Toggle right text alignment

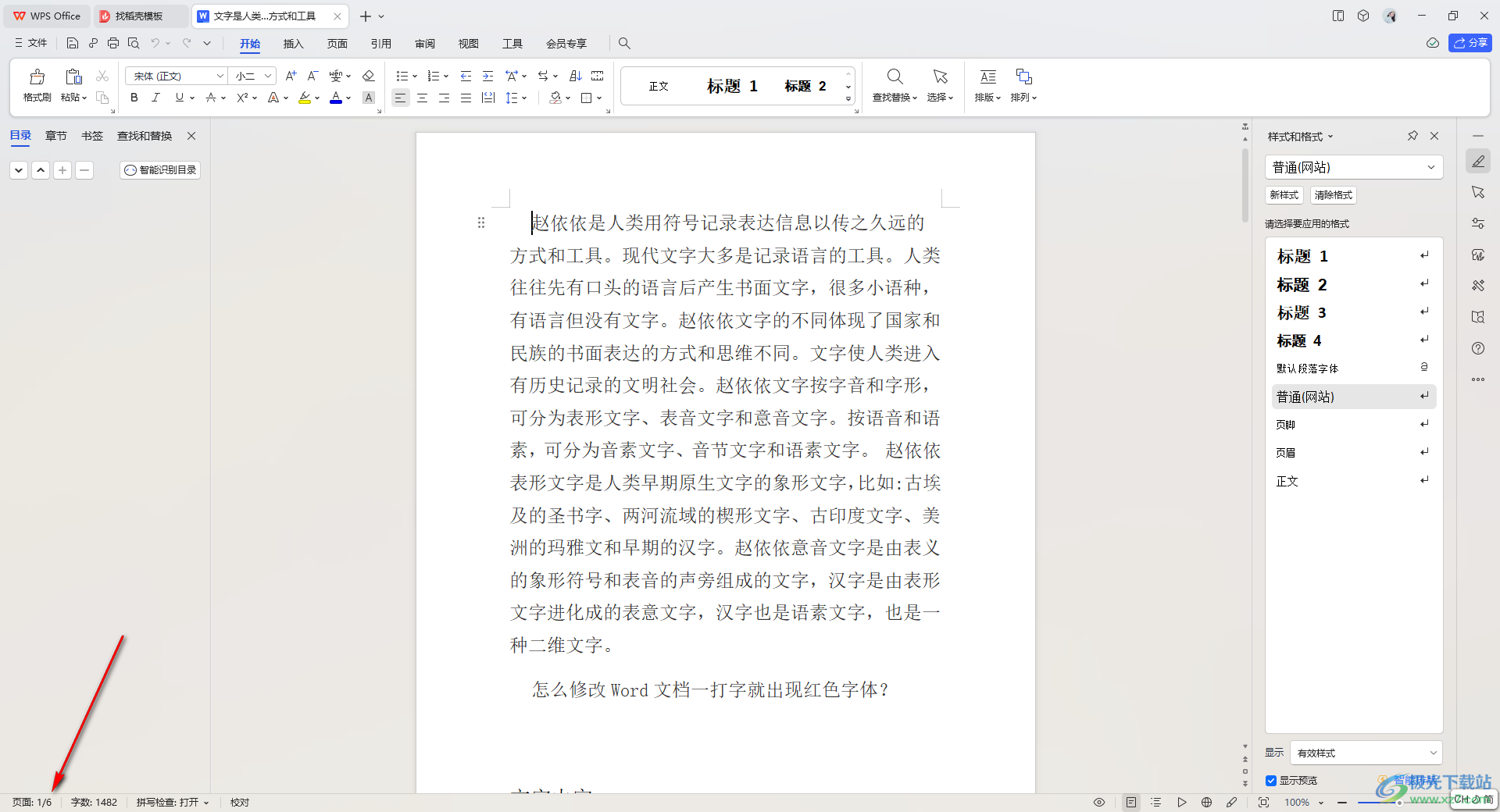(444, 98)
